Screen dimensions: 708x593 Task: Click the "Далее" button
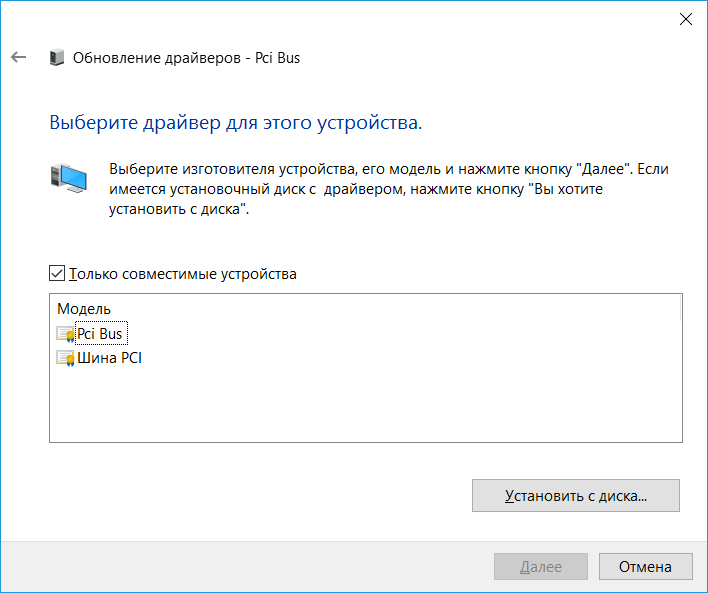pyautogui.click(x=541, y=567)
